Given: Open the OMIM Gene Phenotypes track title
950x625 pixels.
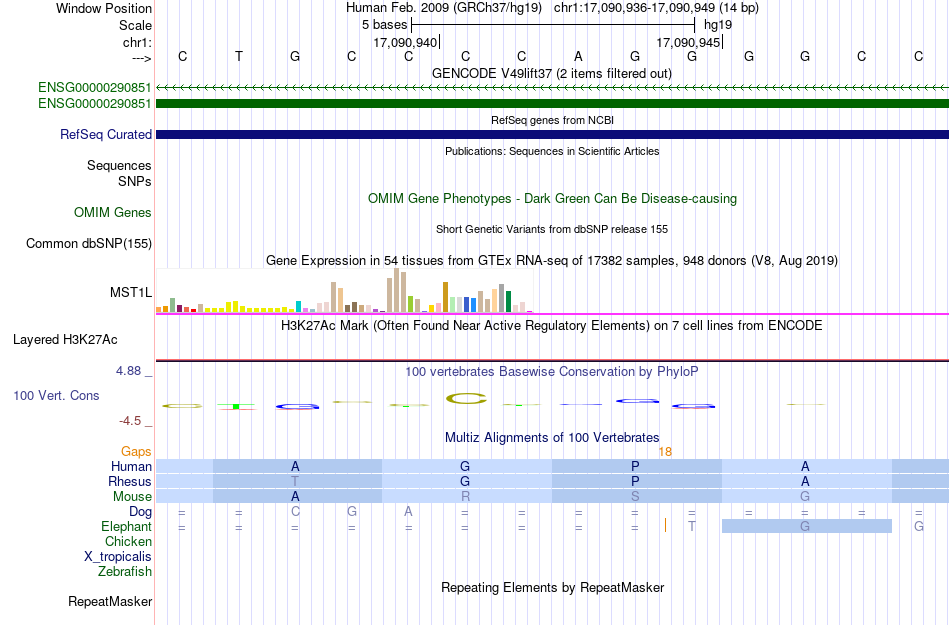Looking at the screenshot, I should [552, 199].
